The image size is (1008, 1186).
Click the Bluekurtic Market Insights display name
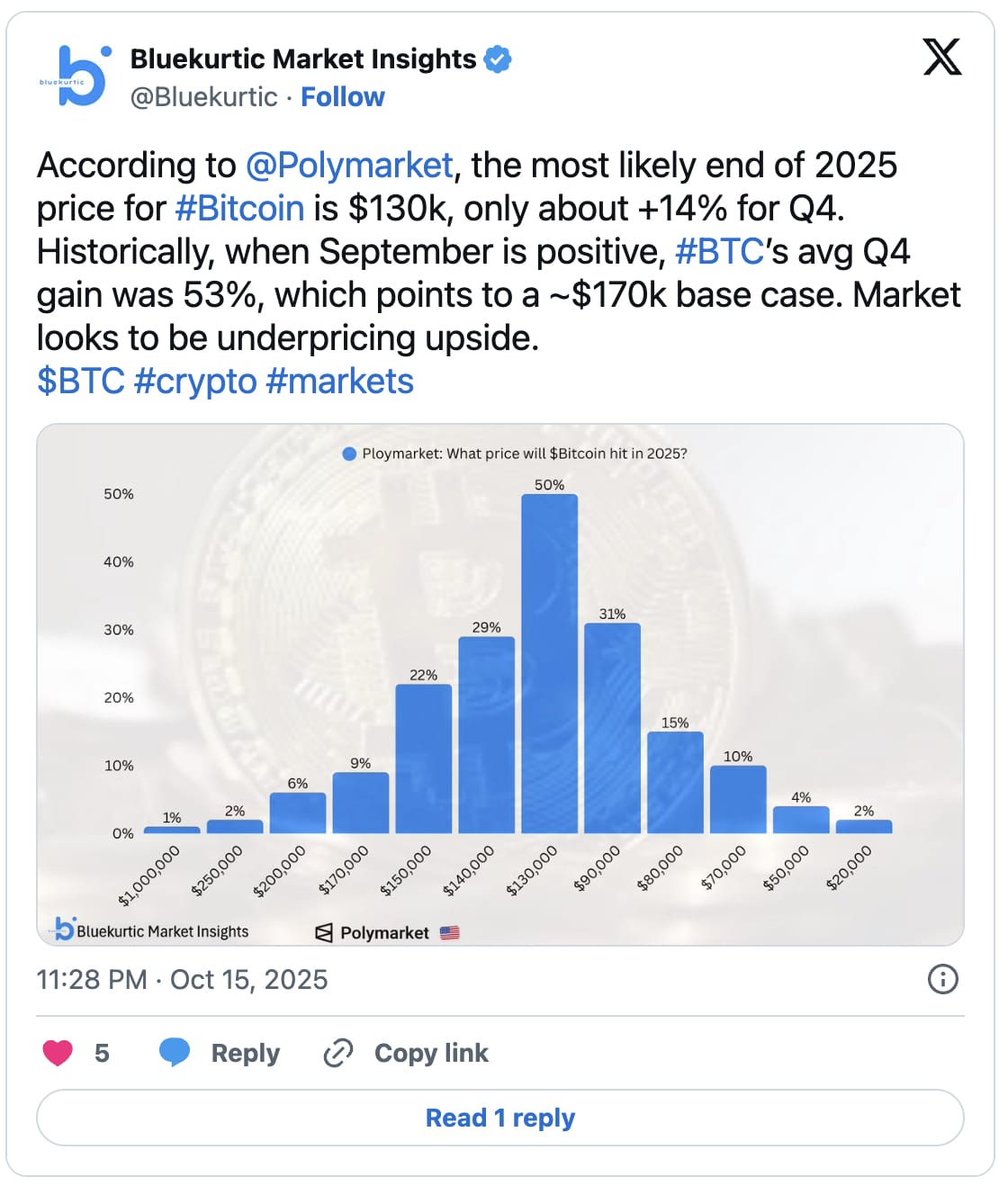point(302,59)
